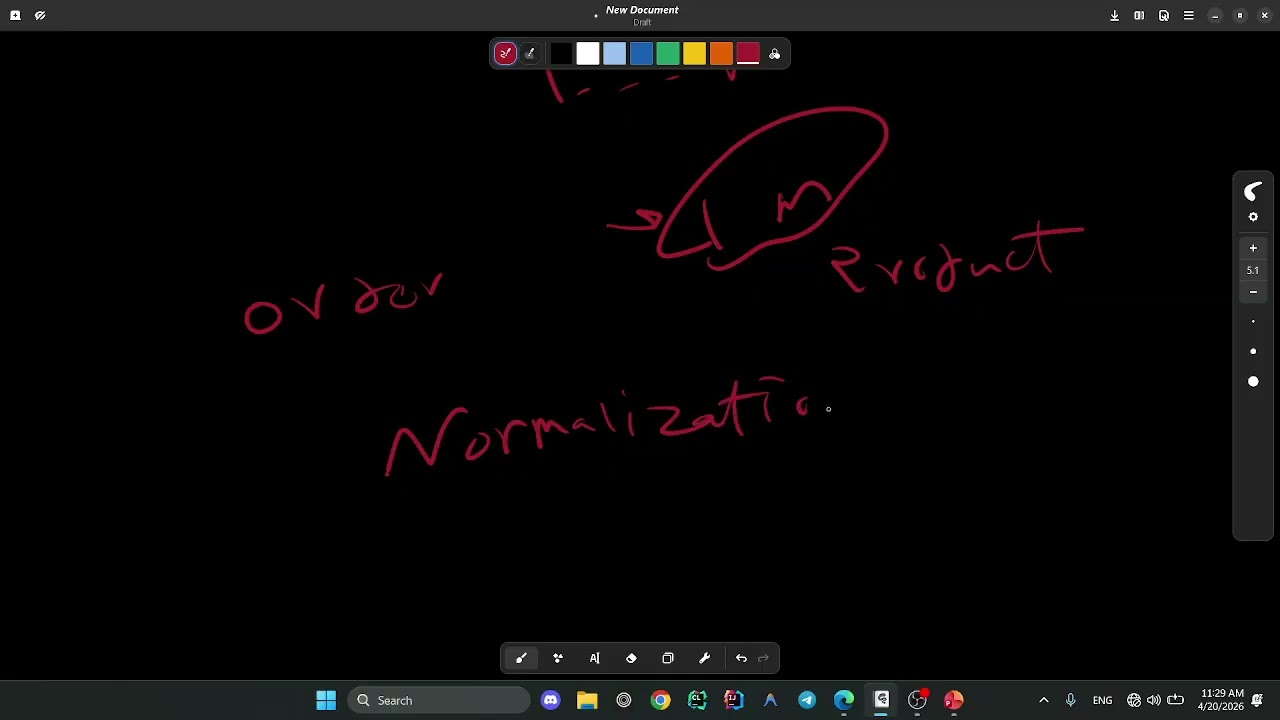
Task: Change the ENG input language
Action: pos(1102,700)
